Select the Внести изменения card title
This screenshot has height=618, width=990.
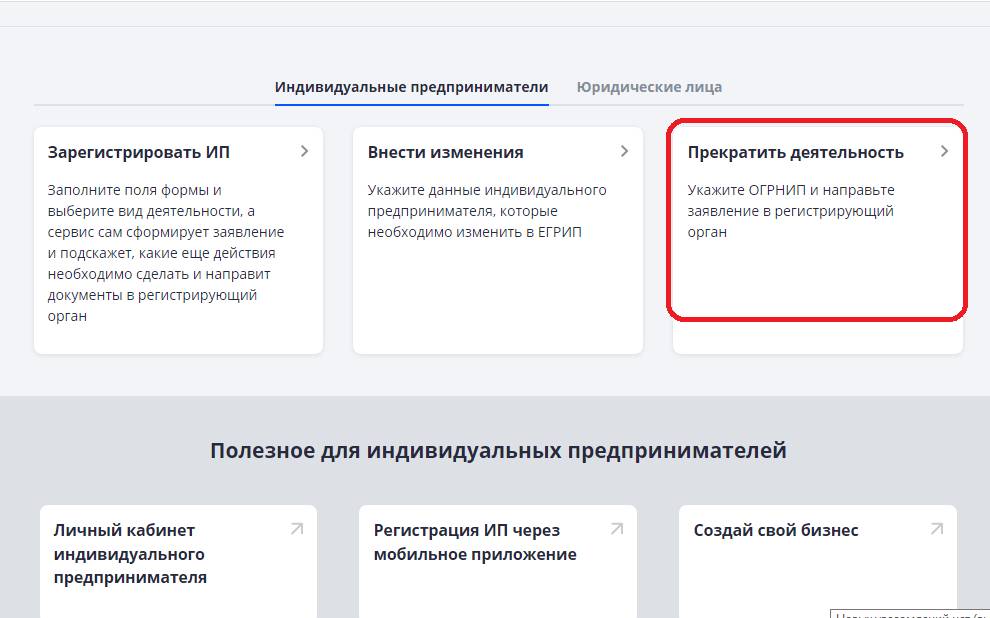[x=445, y=152]
